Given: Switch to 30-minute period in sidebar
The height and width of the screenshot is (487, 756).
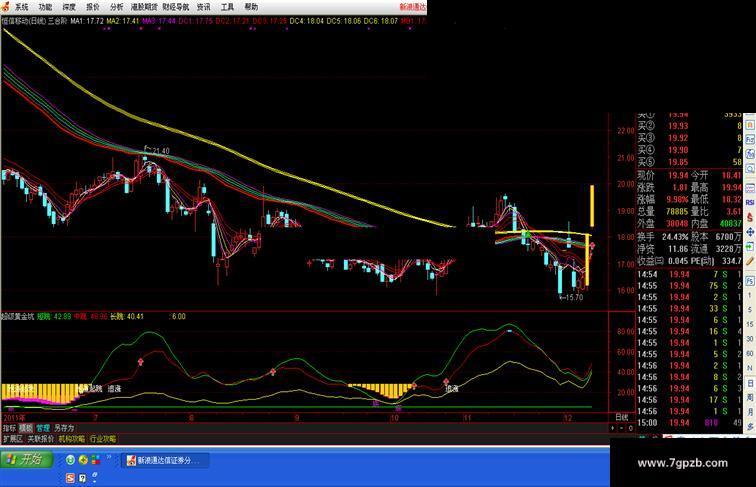Looking at the screenshot, I should coord(750,339).
